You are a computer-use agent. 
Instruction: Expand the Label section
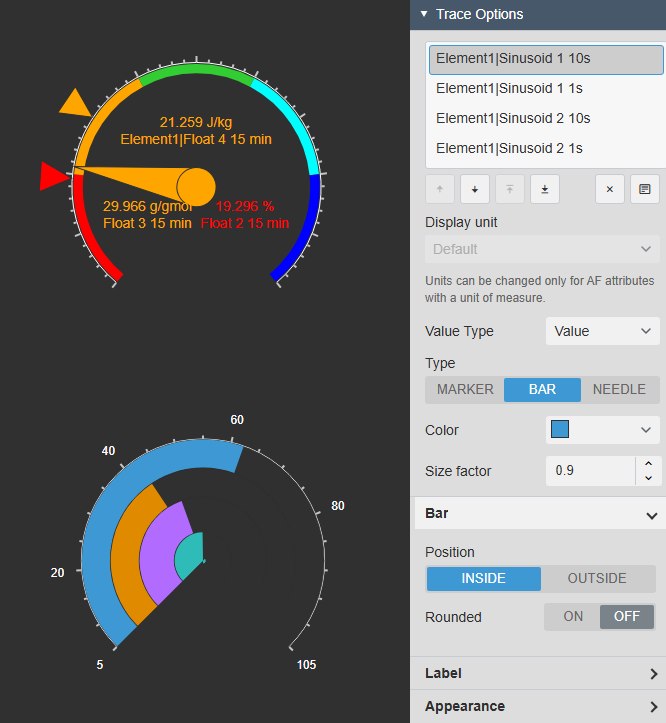click(540, 673)
